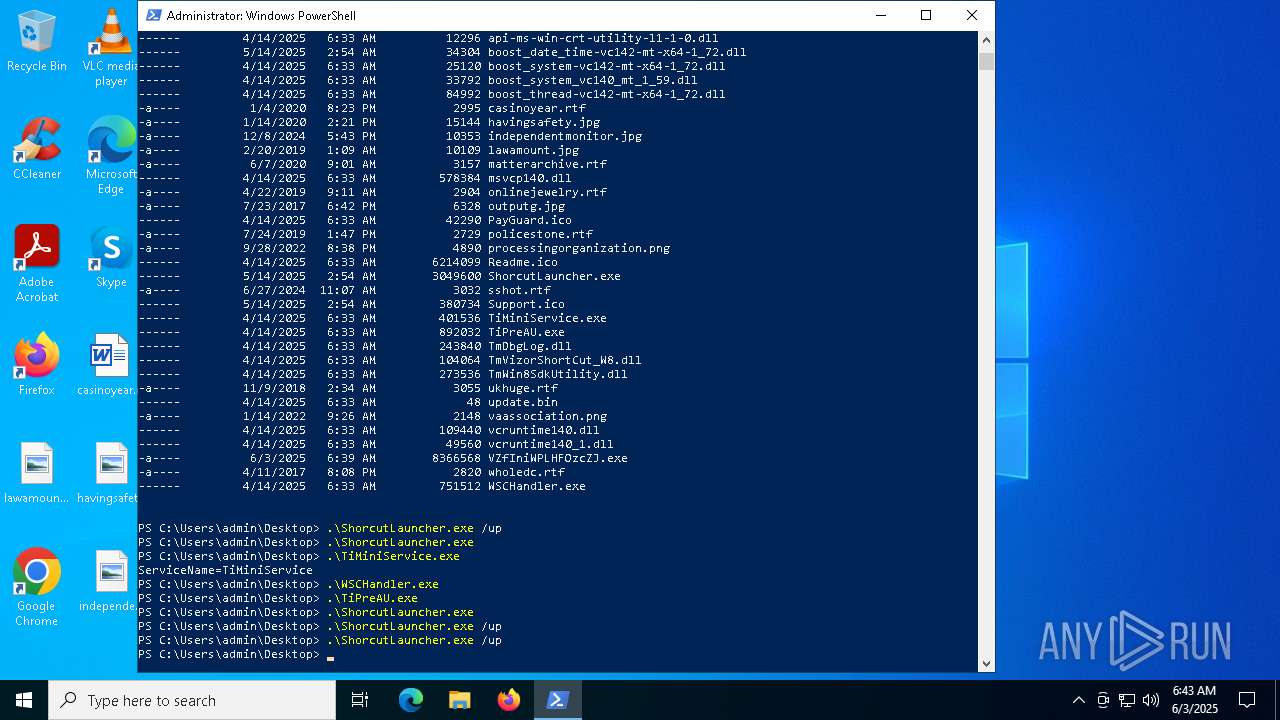Open the network tray icon
Image resolution: width=1280 pixels, height=720 pixels.
point(1127,700)
